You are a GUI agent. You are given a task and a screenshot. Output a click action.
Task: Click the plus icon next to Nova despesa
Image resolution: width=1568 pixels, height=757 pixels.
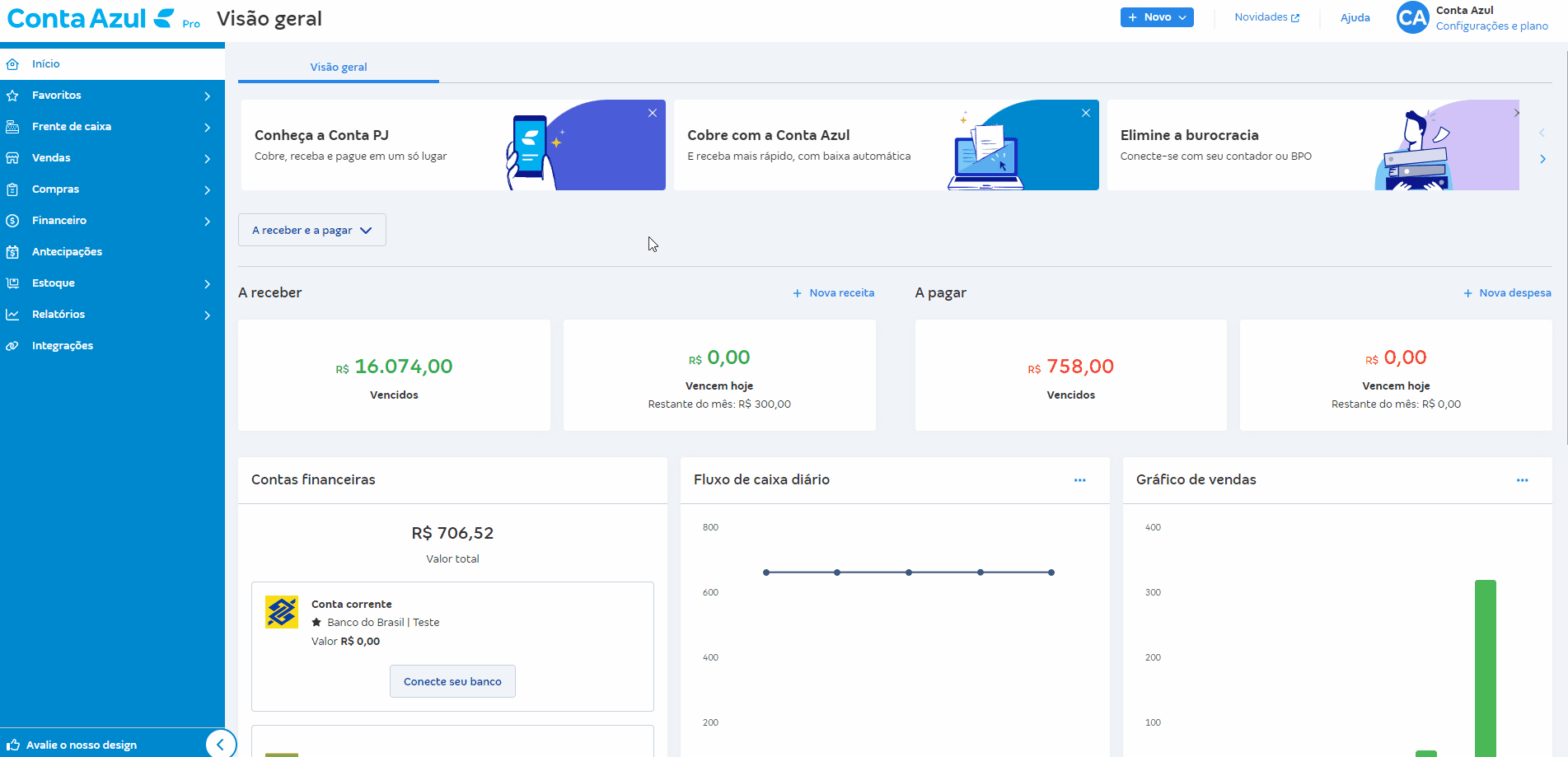click(1467, 293)
